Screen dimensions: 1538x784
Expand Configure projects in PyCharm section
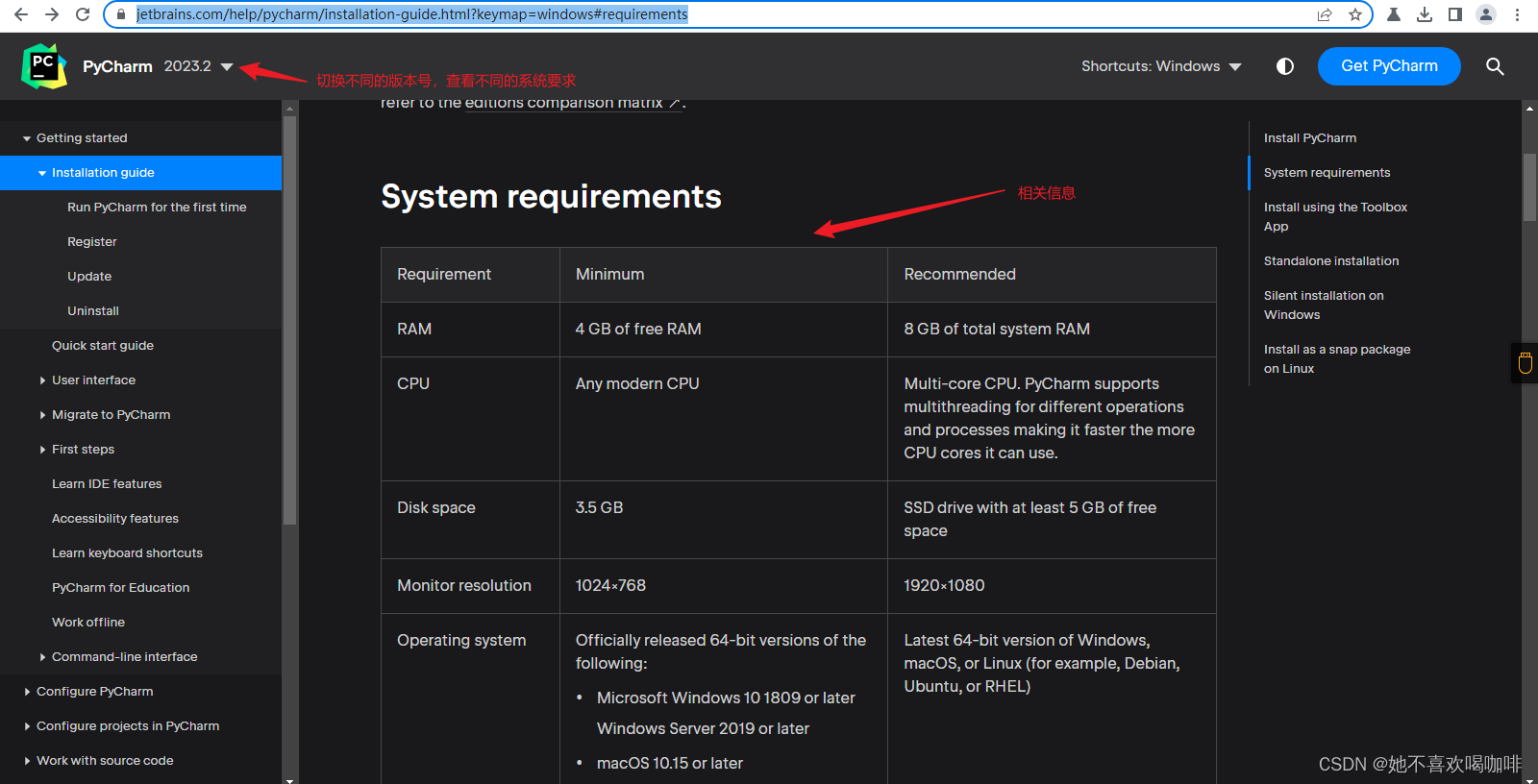[x=27, y=726]
